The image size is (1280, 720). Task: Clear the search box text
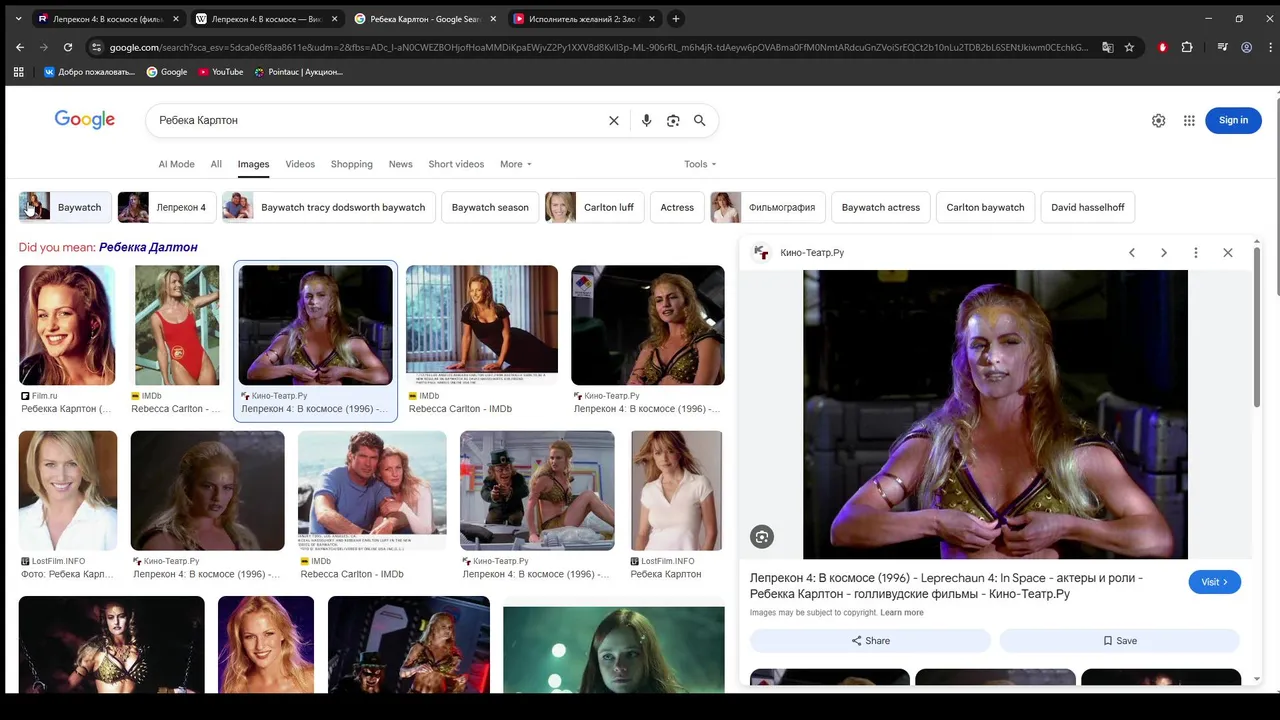[614, 120]
